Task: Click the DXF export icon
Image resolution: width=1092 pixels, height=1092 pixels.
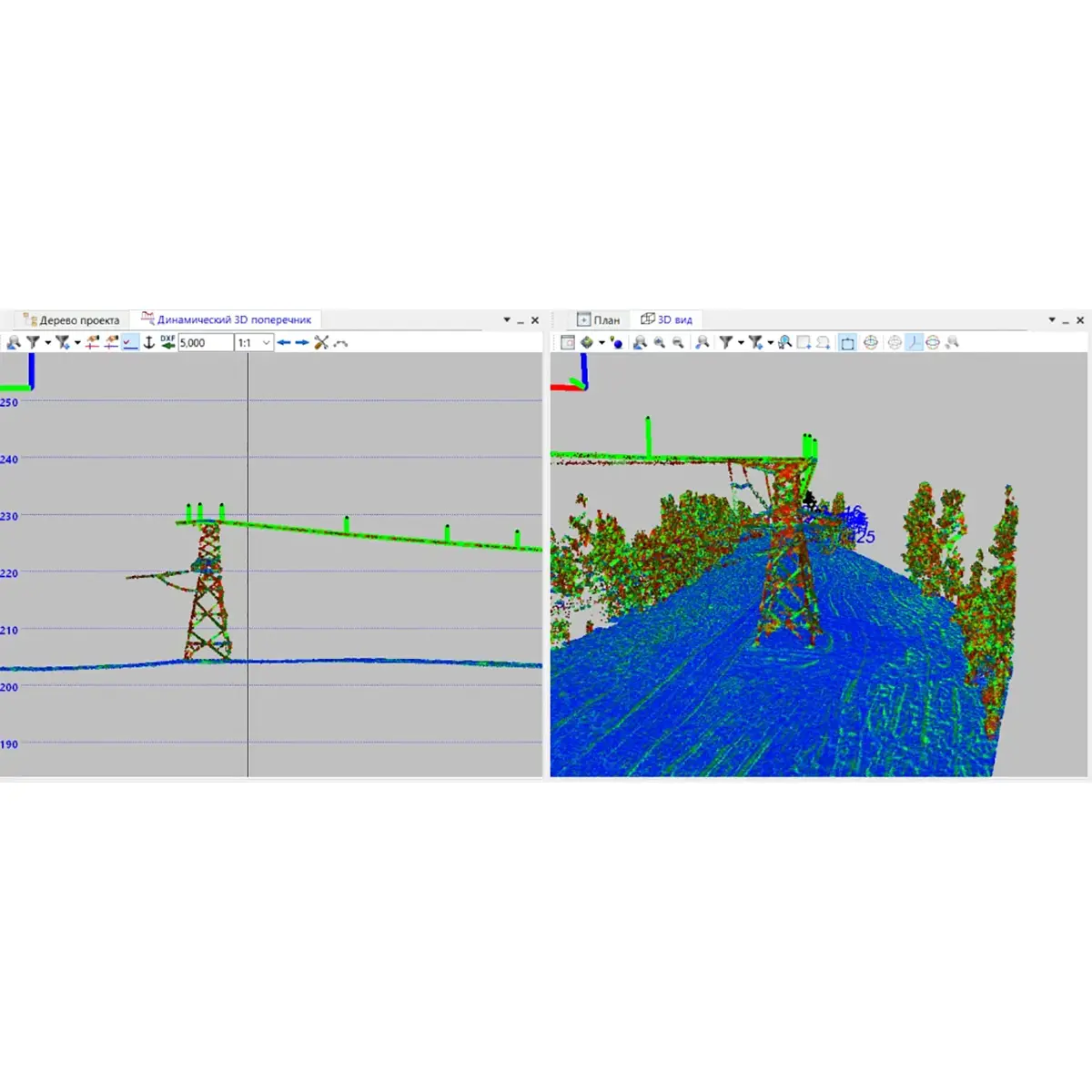Action: coord(167,342)
